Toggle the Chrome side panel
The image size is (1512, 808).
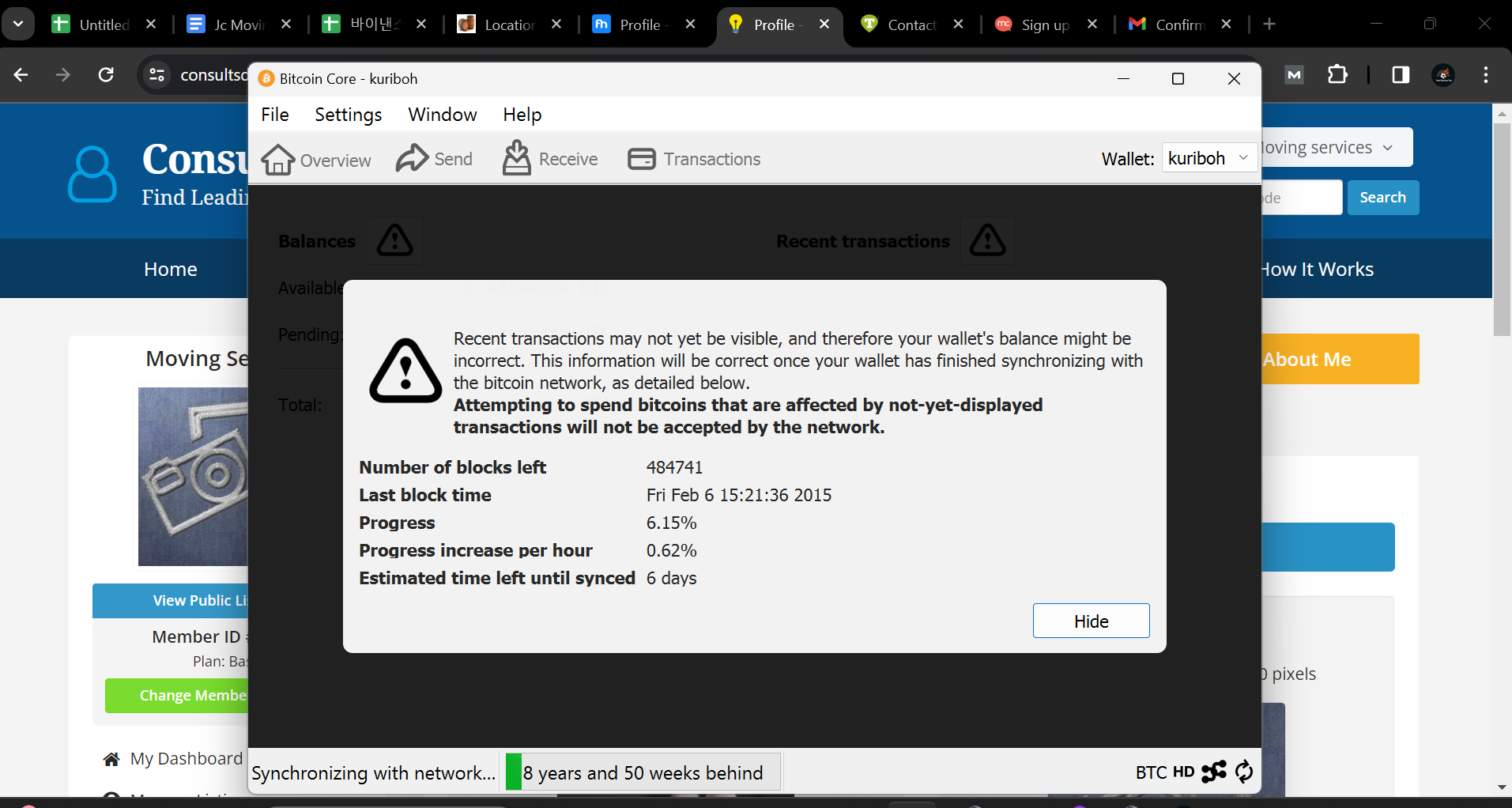(x=1401, y=75)
